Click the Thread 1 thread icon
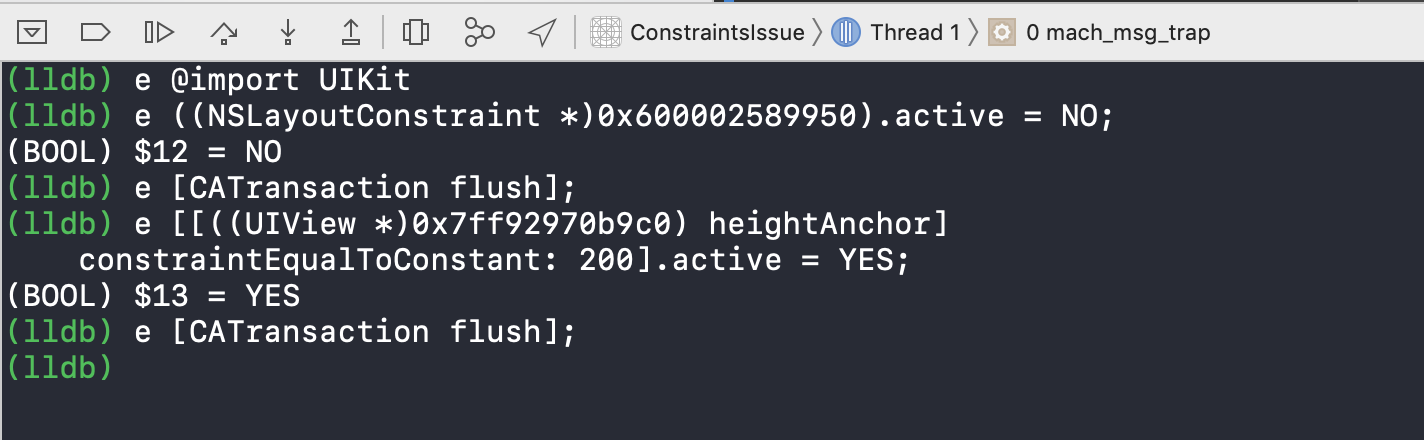This screenshot has width=1424, height=440. pos(846,33)
